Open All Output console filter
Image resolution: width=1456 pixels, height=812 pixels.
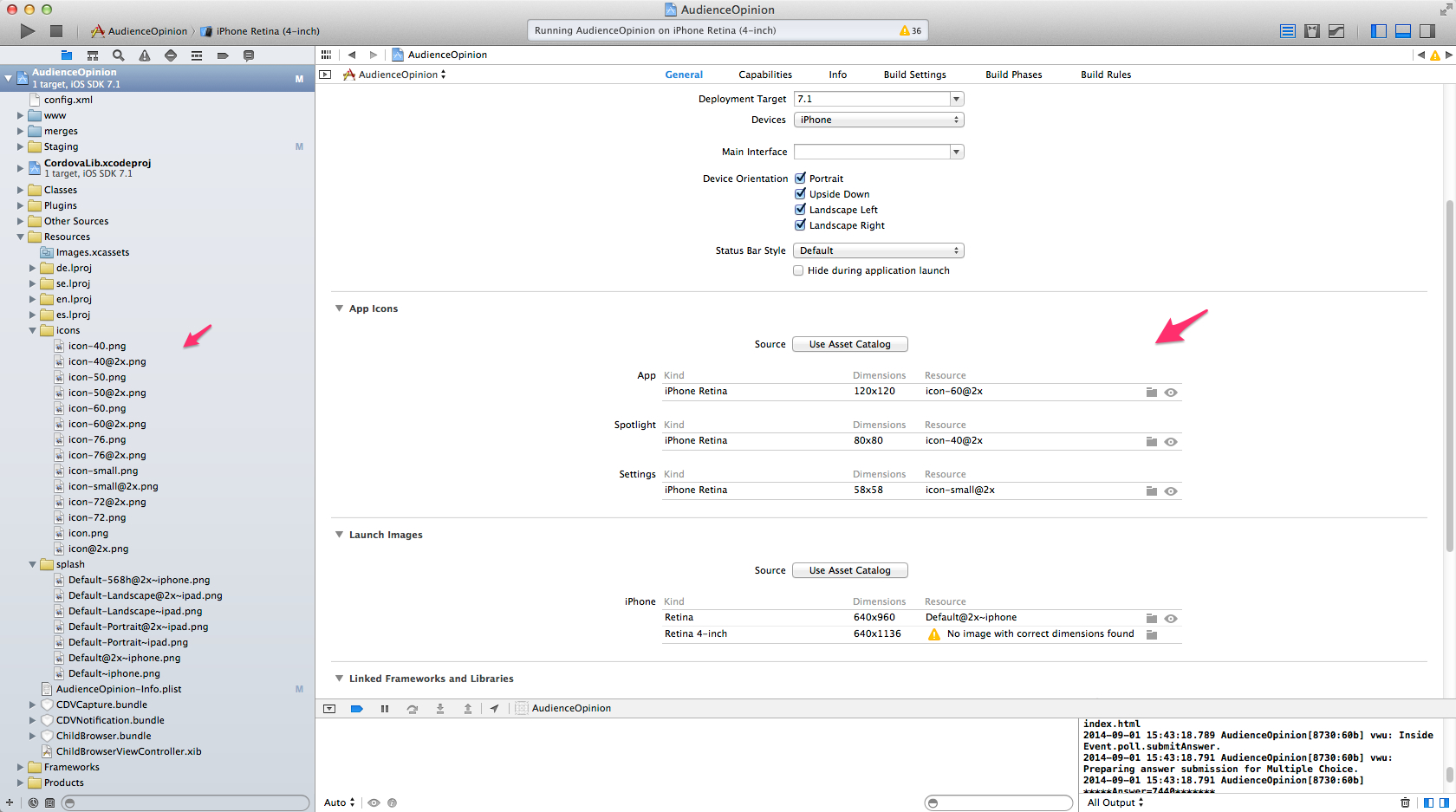[x=1115, y=802]
